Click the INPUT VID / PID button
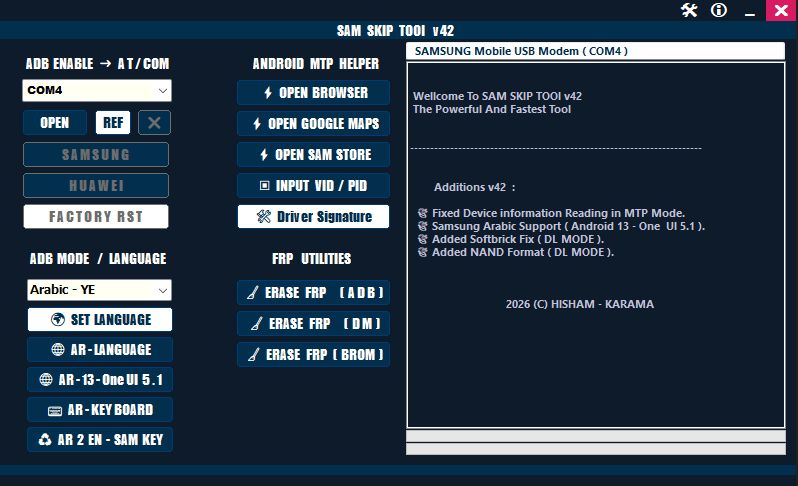The image size is (798, 486). click(314, 186)
